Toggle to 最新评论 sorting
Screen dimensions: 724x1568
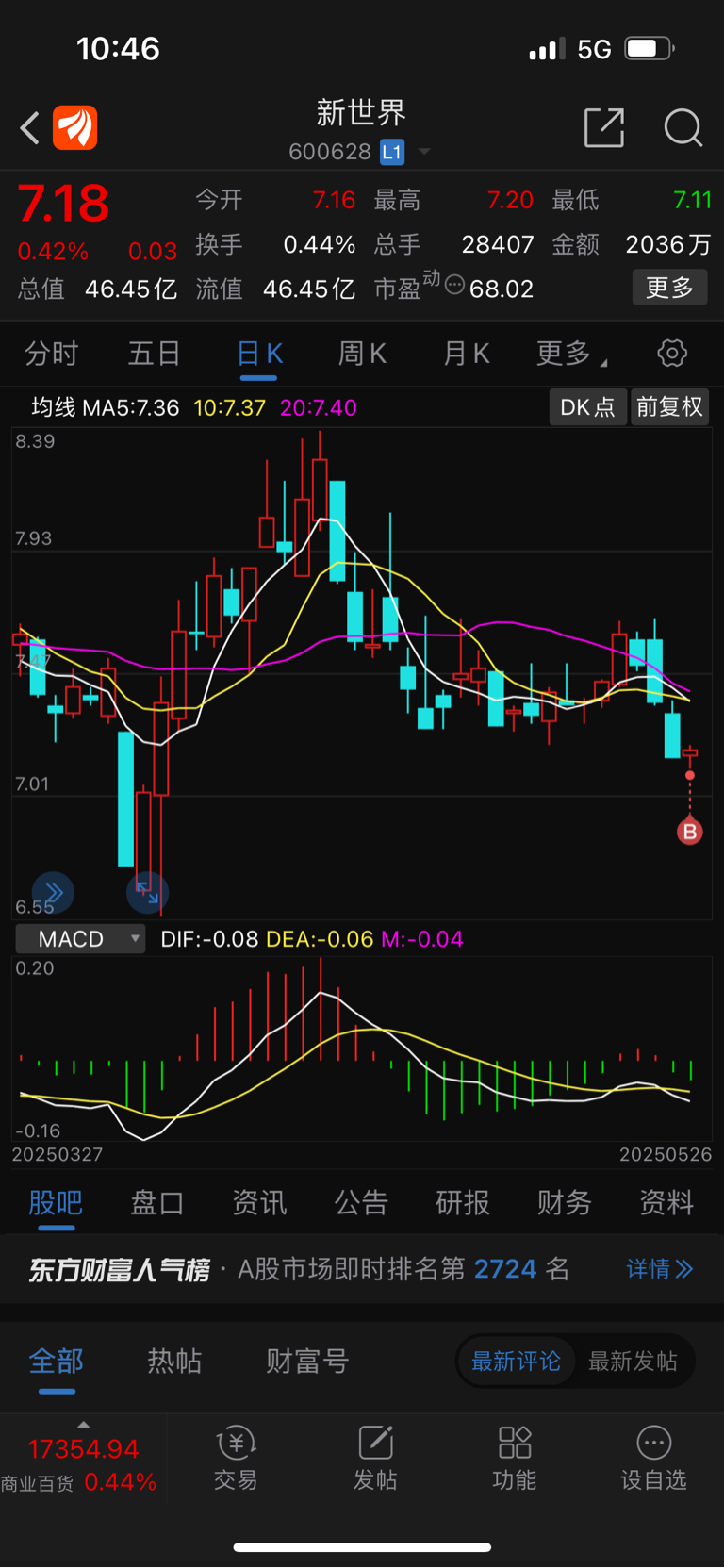coord(516,1362)
